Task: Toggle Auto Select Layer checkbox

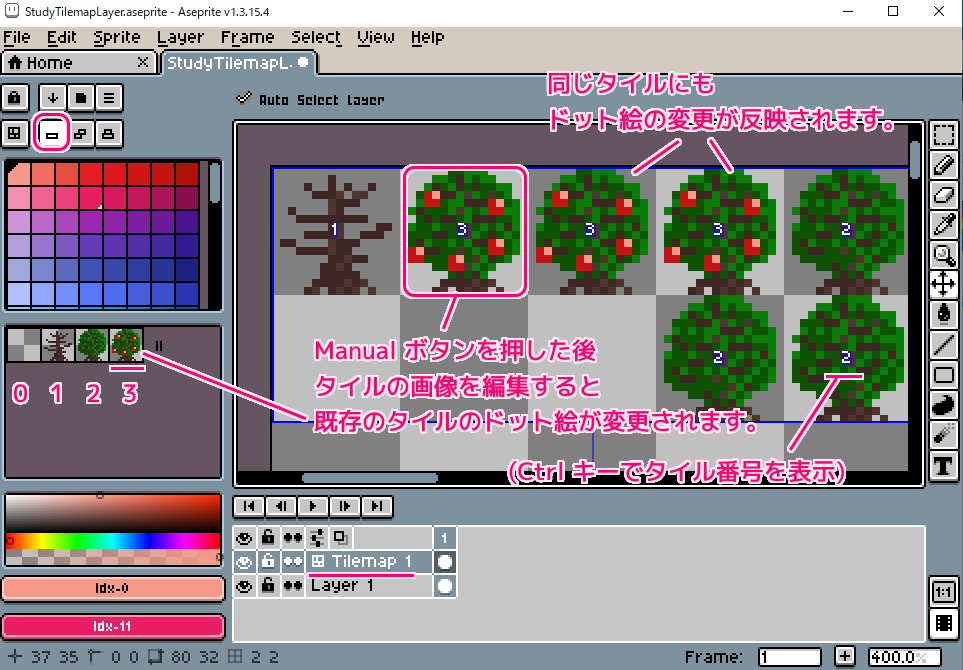Action: [242, 99]
